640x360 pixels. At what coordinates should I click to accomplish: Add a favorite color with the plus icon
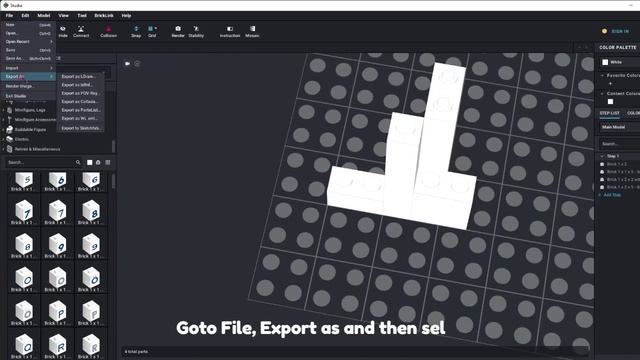pos(610,84)
